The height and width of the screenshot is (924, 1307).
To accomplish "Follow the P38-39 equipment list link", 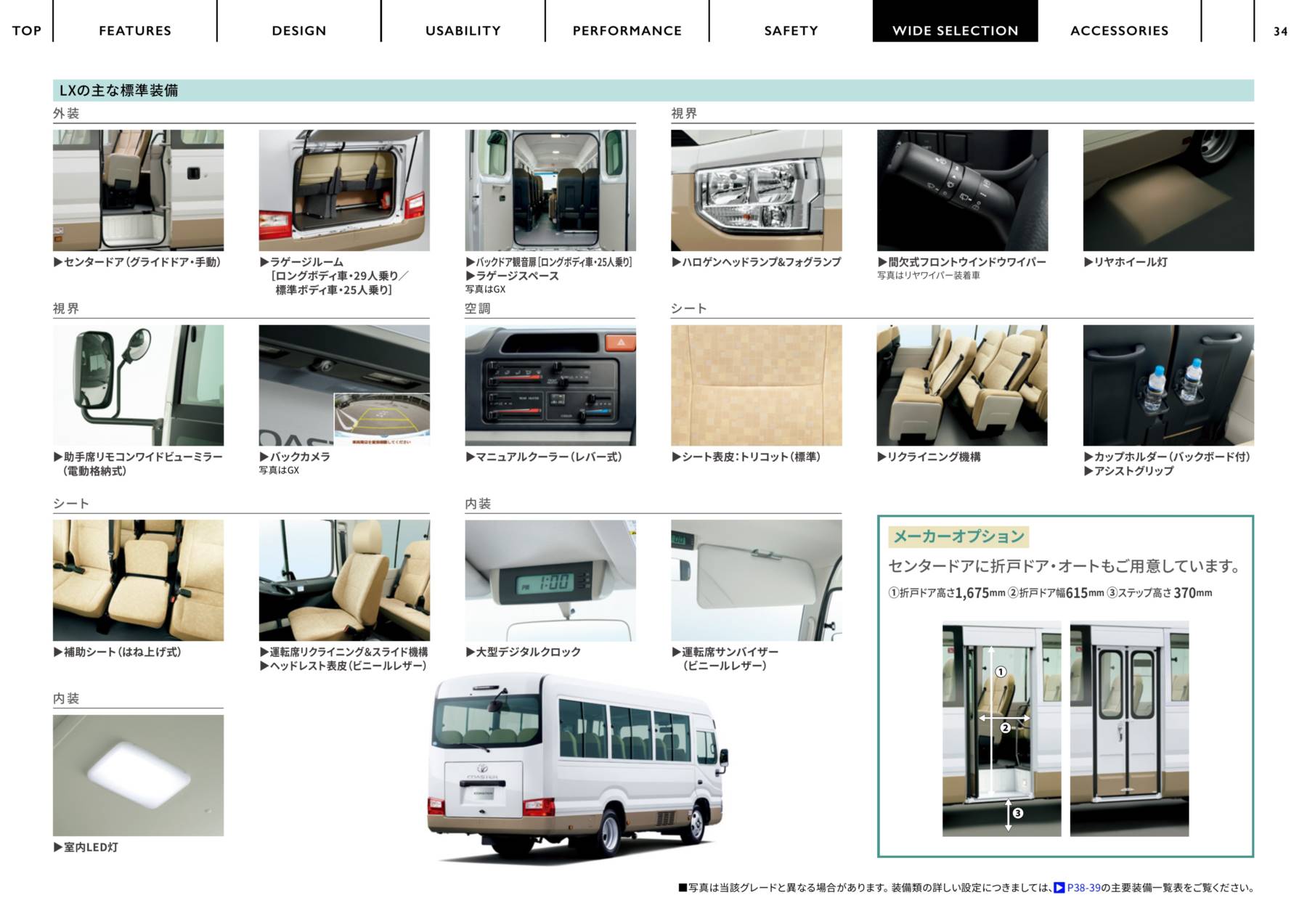I will click(x=1083, y=888).
